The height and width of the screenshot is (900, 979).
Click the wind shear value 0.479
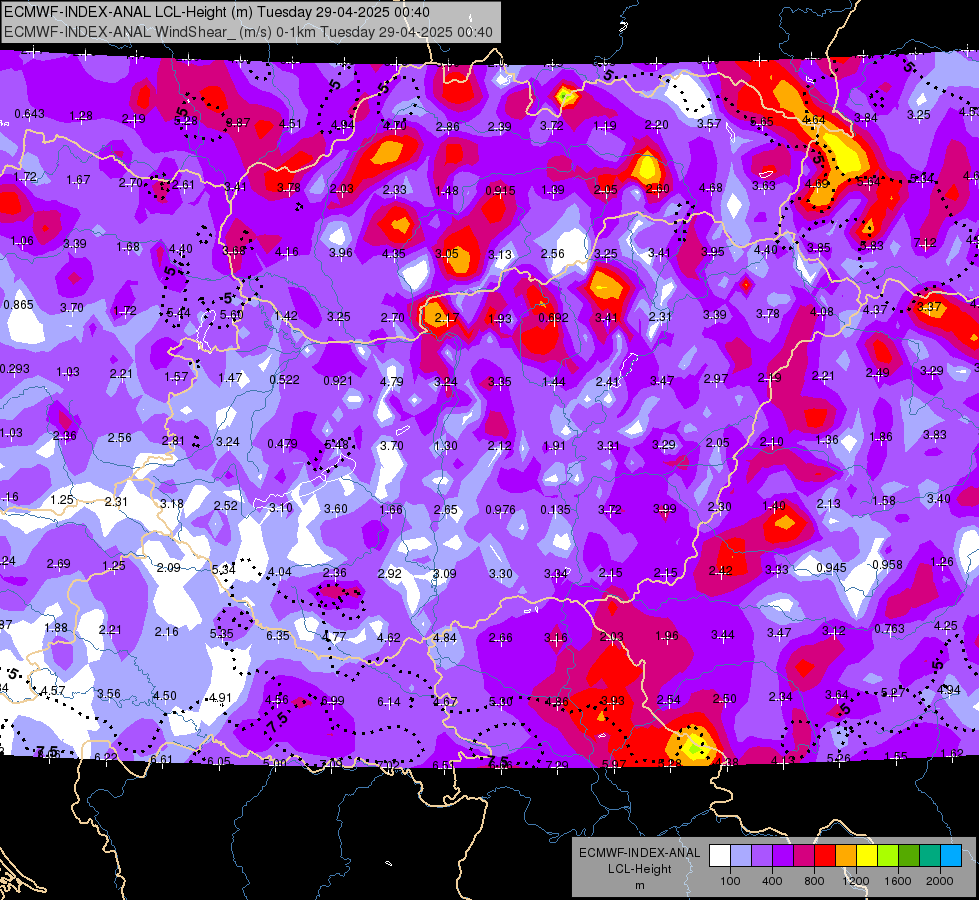(282, 444)
